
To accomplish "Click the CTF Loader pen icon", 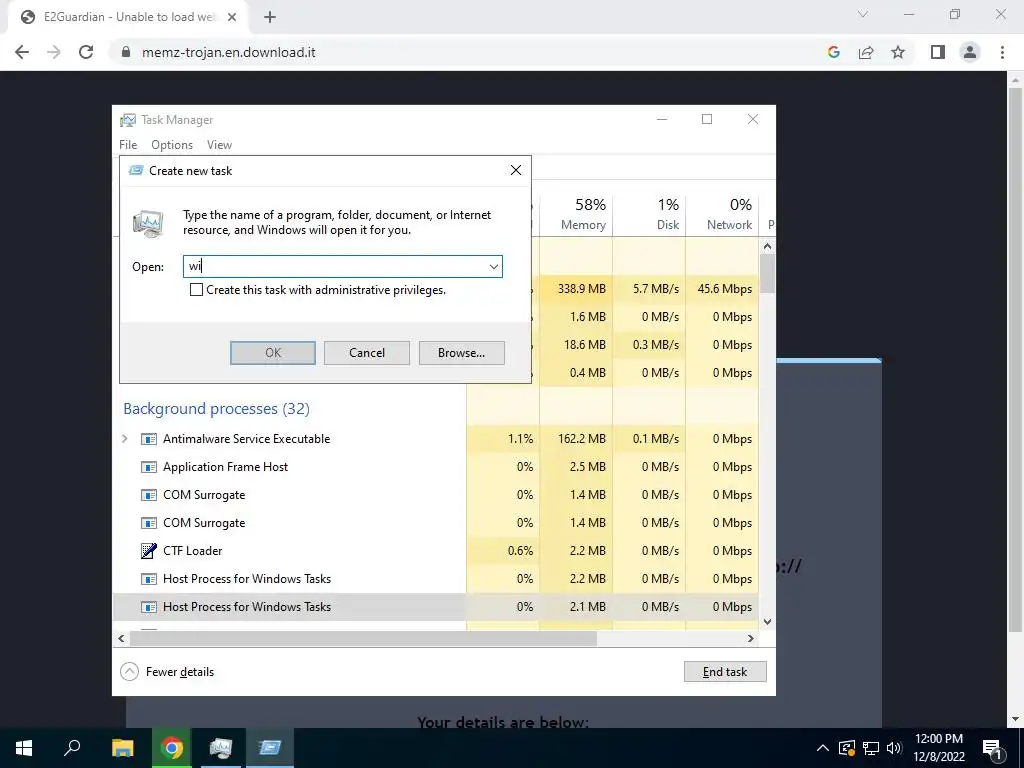I will [x=149, y=551].
